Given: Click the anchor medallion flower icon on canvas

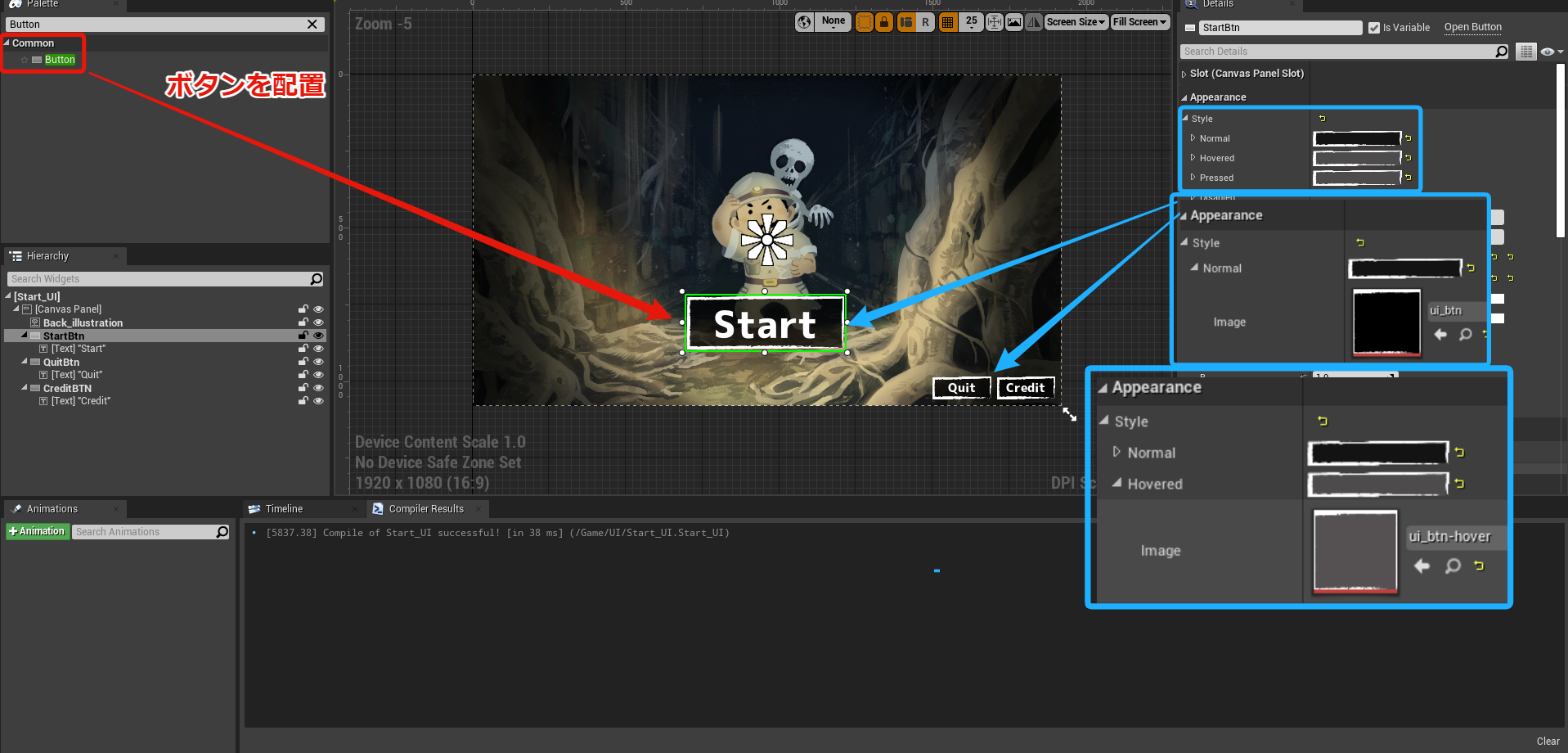Looking at the screenshot, I should coord(767,240).
